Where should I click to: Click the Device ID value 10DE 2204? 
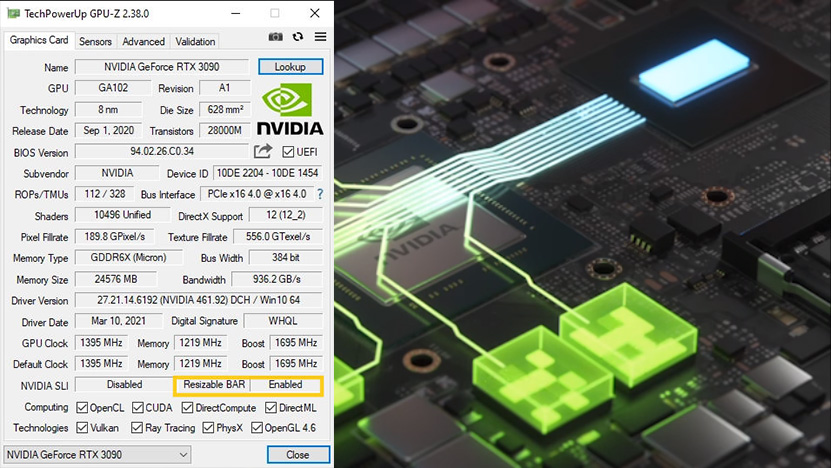(x=268, y=173)
